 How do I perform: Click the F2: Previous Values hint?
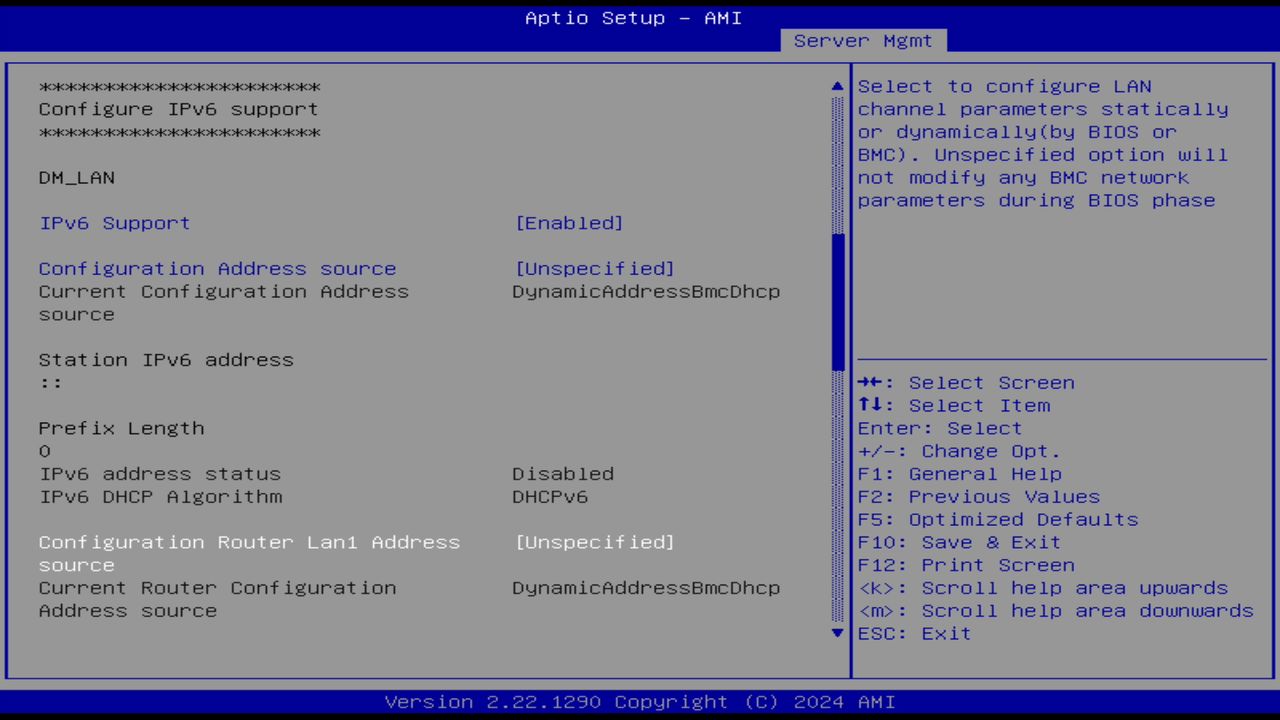(979, 497)
